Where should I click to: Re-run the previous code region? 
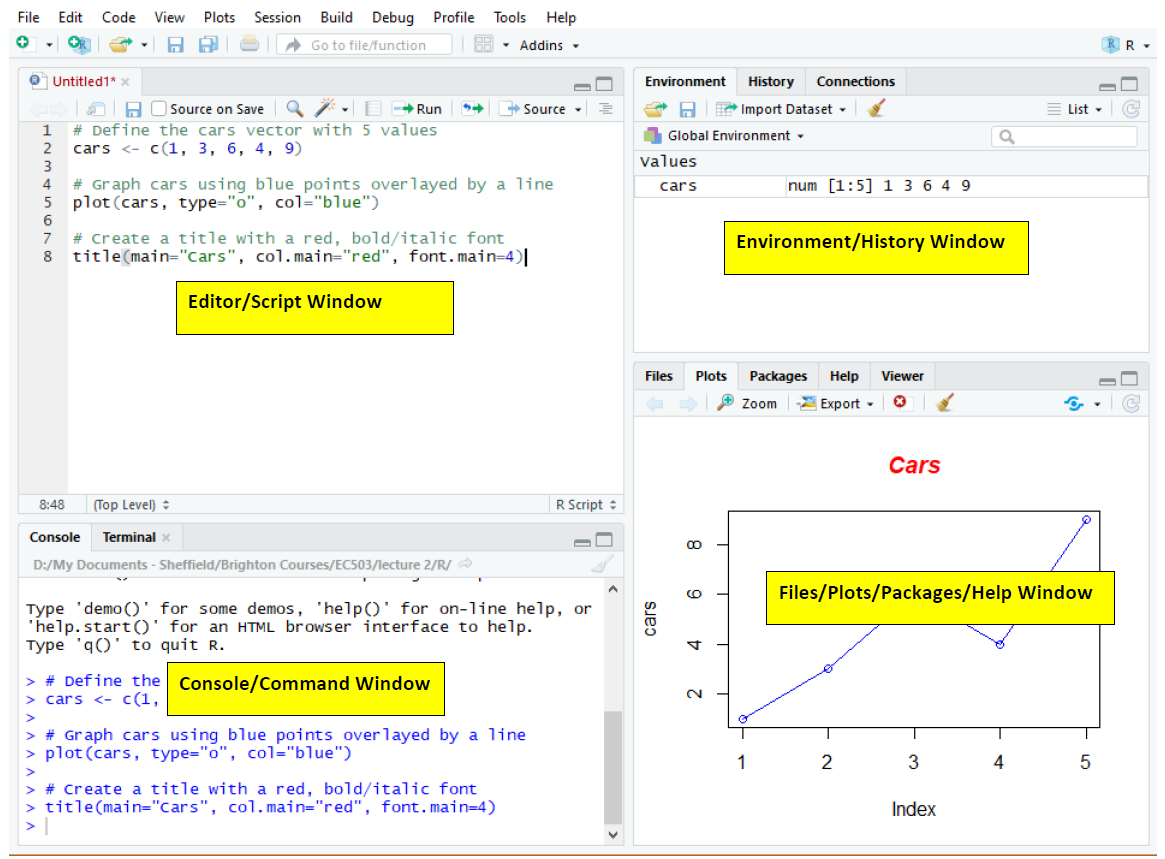(471, 108)
